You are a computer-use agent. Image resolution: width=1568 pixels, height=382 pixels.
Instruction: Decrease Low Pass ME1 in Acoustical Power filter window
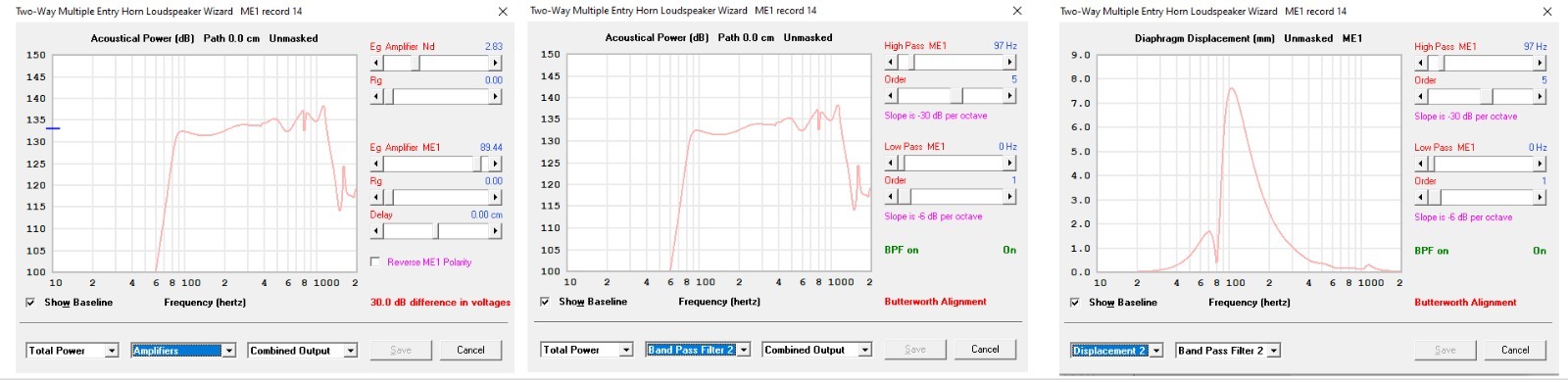pyautogui.click(x=891, y=163)
